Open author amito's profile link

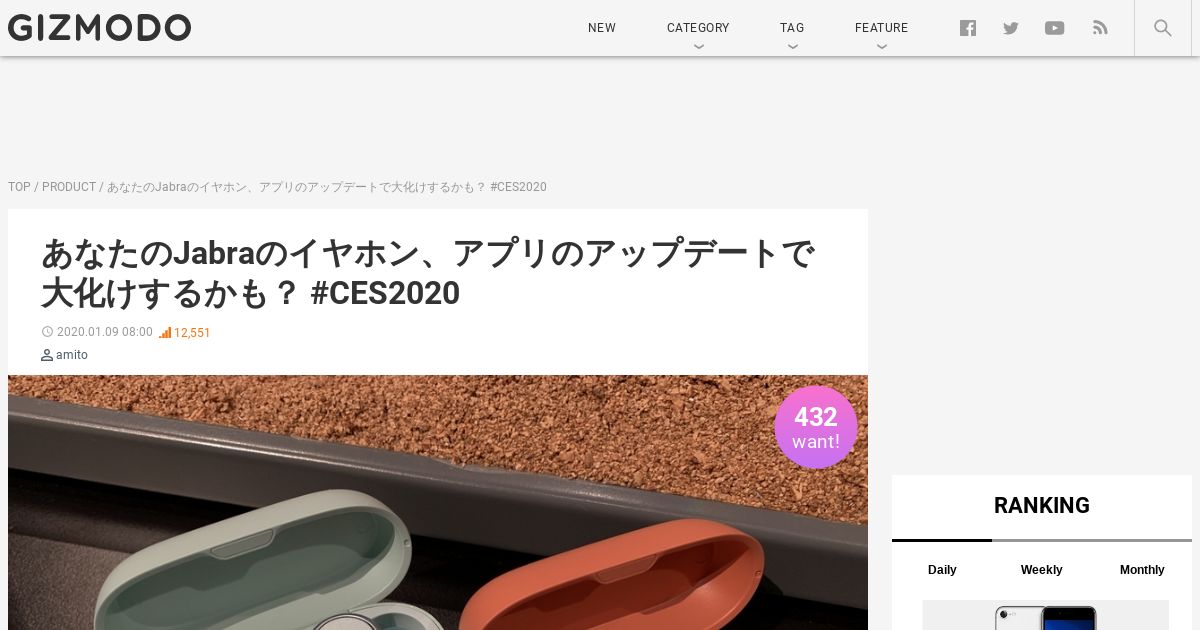tap(72, 355)
